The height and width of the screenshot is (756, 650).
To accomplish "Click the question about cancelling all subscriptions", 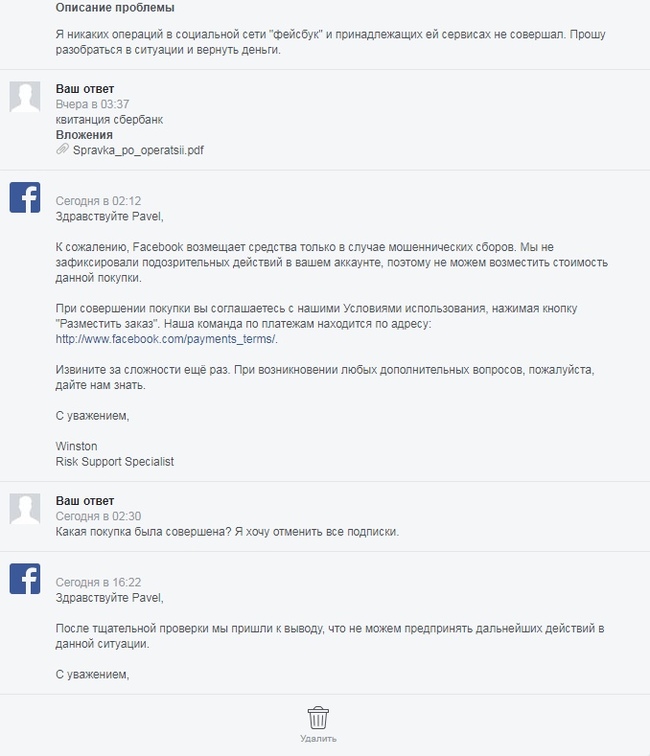I will pos(227,531).
